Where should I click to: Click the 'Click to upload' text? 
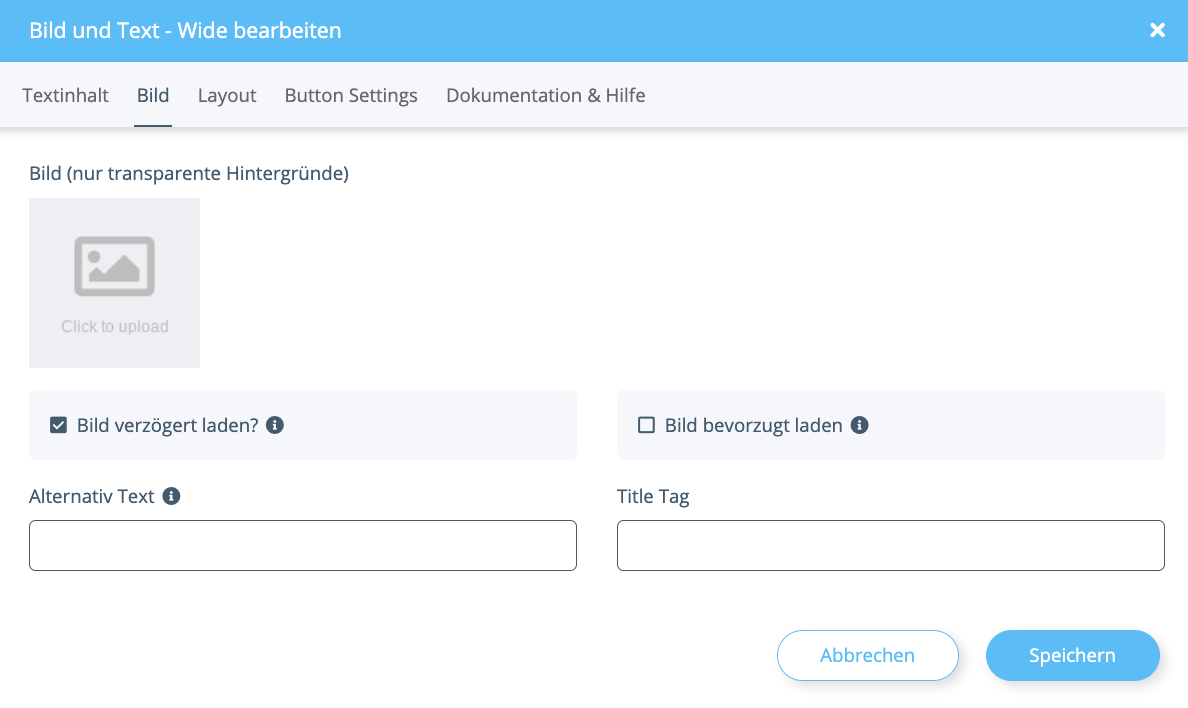click(x=114, y=327)
